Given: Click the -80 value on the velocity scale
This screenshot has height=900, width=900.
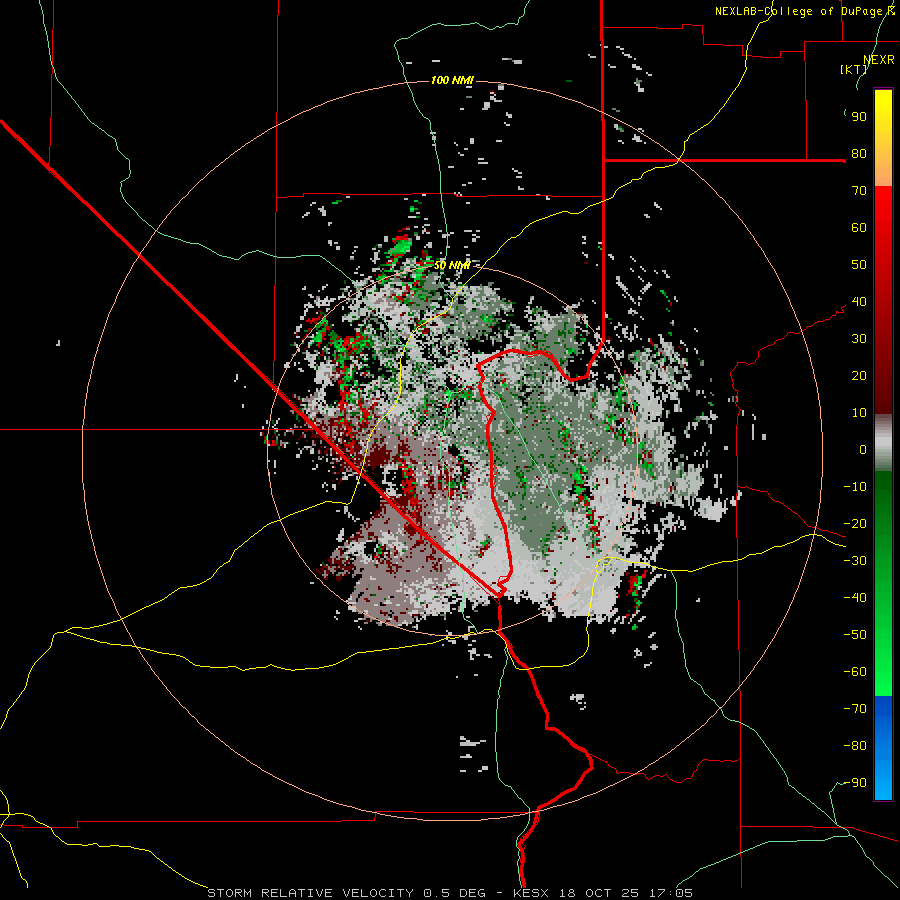Looking at the screenshot, I should tap(855, 746).
